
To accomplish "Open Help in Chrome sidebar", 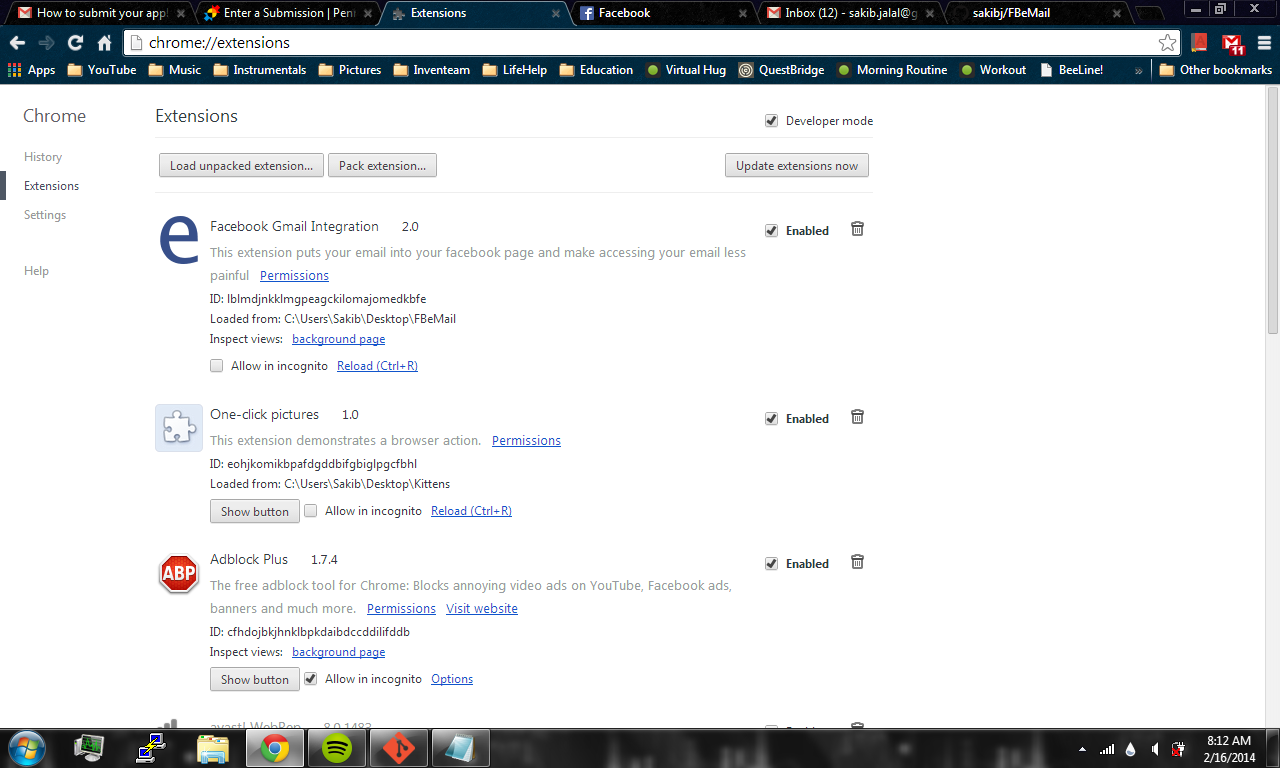I will [36, 271].
